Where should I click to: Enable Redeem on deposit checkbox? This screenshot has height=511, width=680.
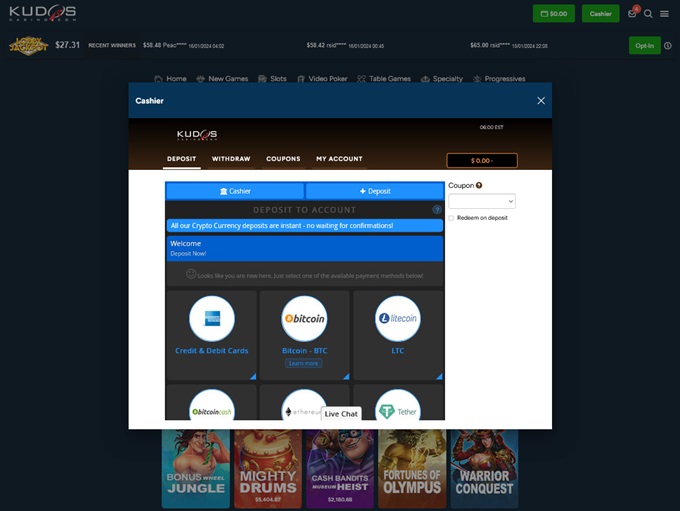(451, 217)
